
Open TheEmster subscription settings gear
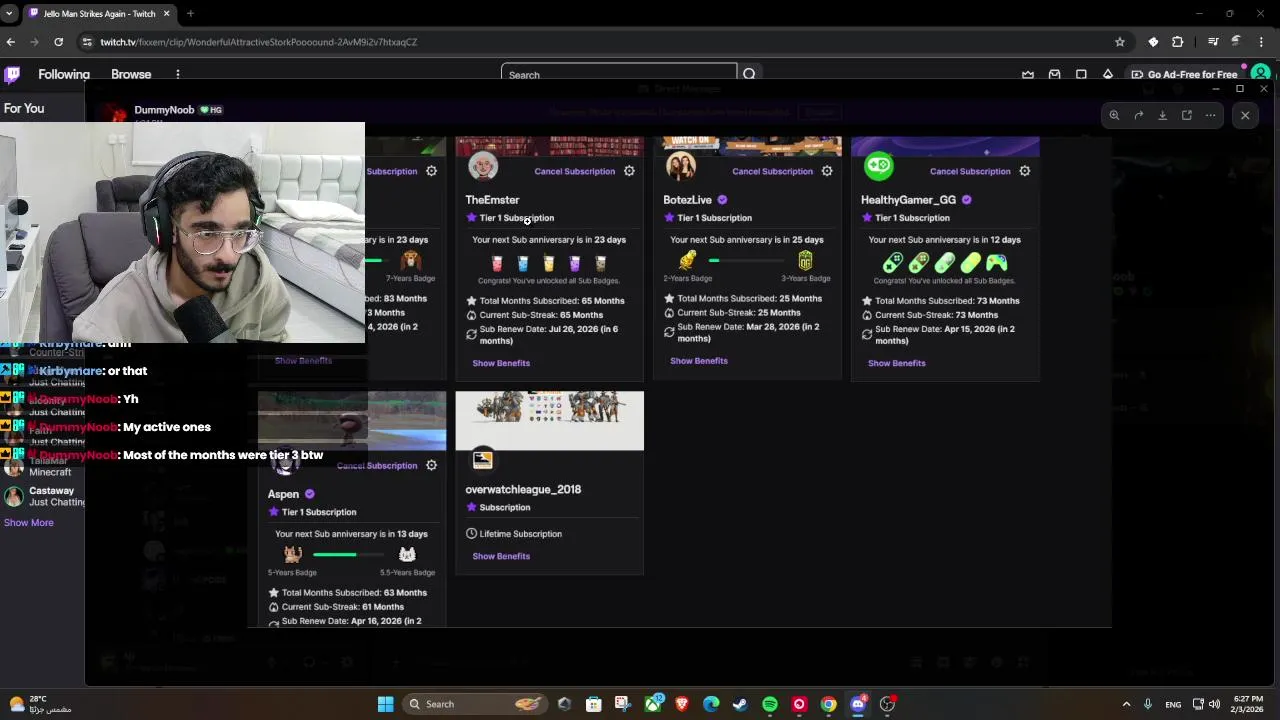(629, 171)
